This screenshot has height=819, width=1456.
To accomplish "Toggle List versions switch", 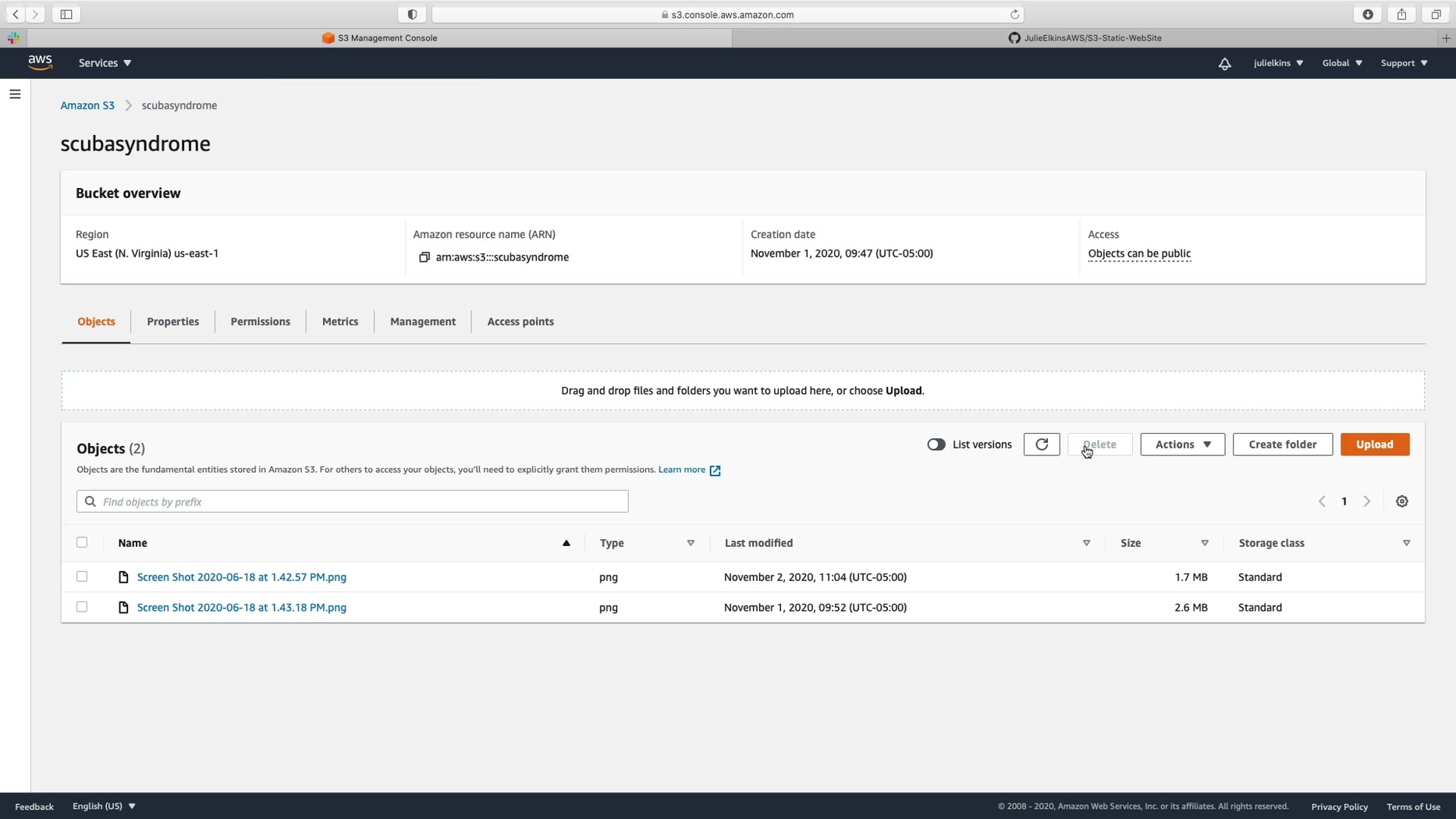I will (x=936, y=445).
